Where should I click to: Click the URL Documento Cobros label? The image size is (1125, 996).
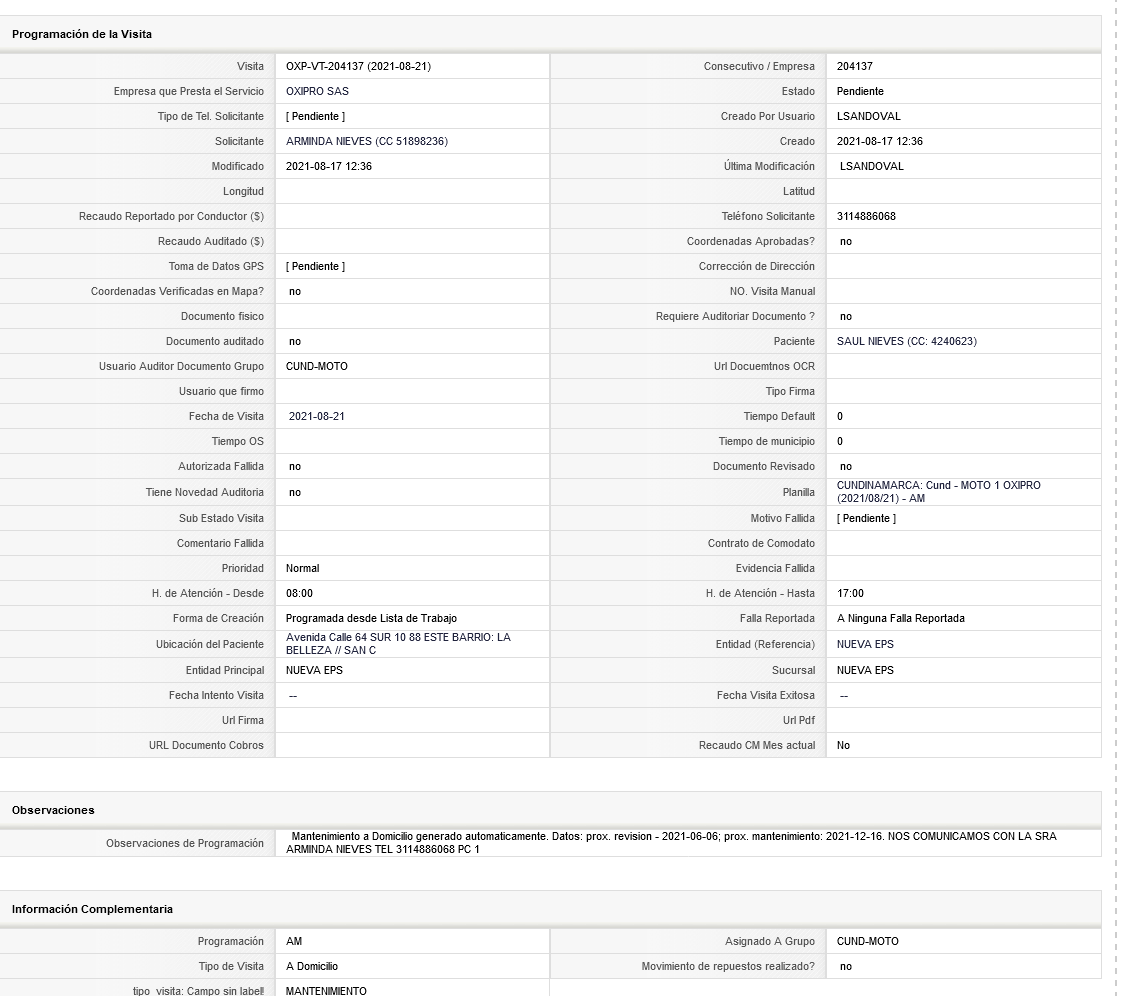point(206,746)
